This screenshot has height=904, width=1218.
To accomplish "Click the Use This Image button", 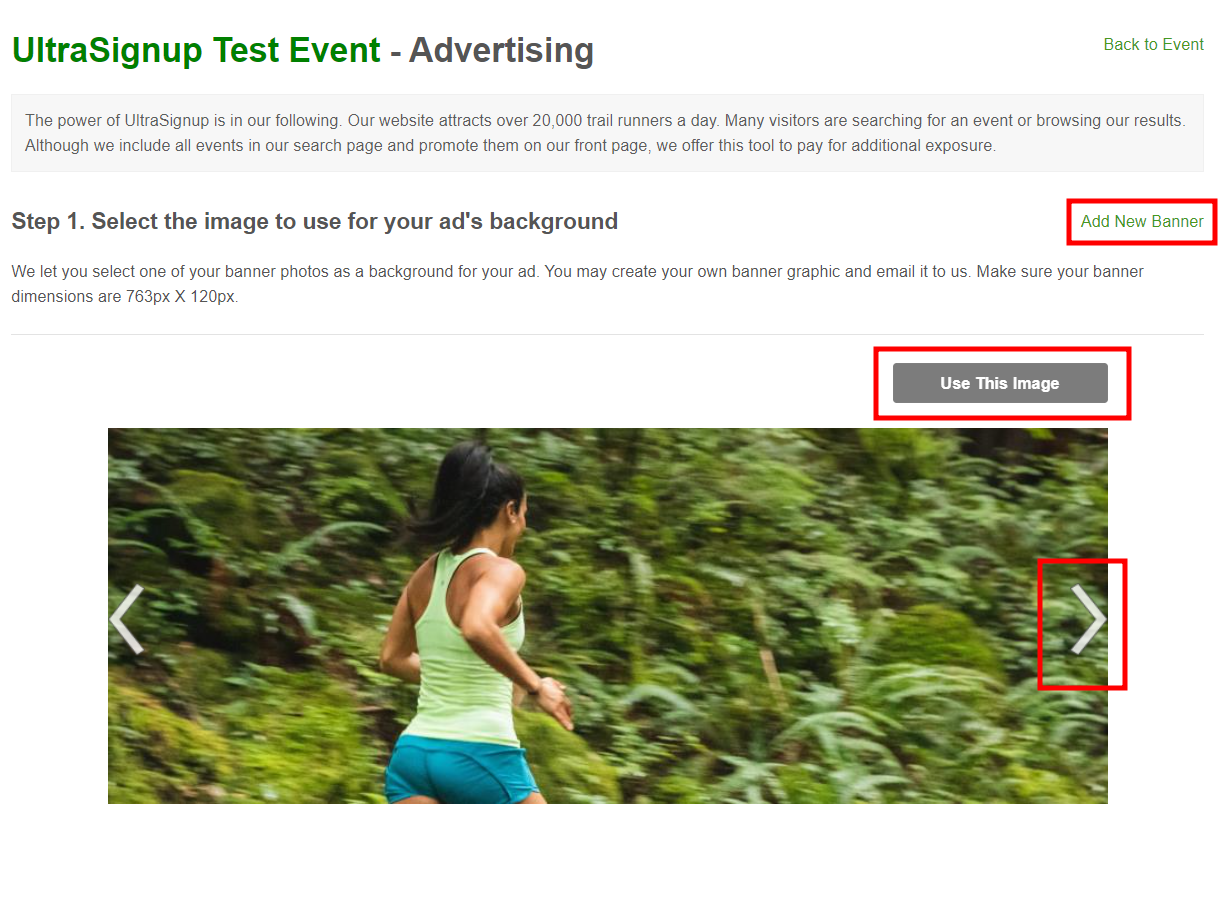I will [x=1000, y=383].
